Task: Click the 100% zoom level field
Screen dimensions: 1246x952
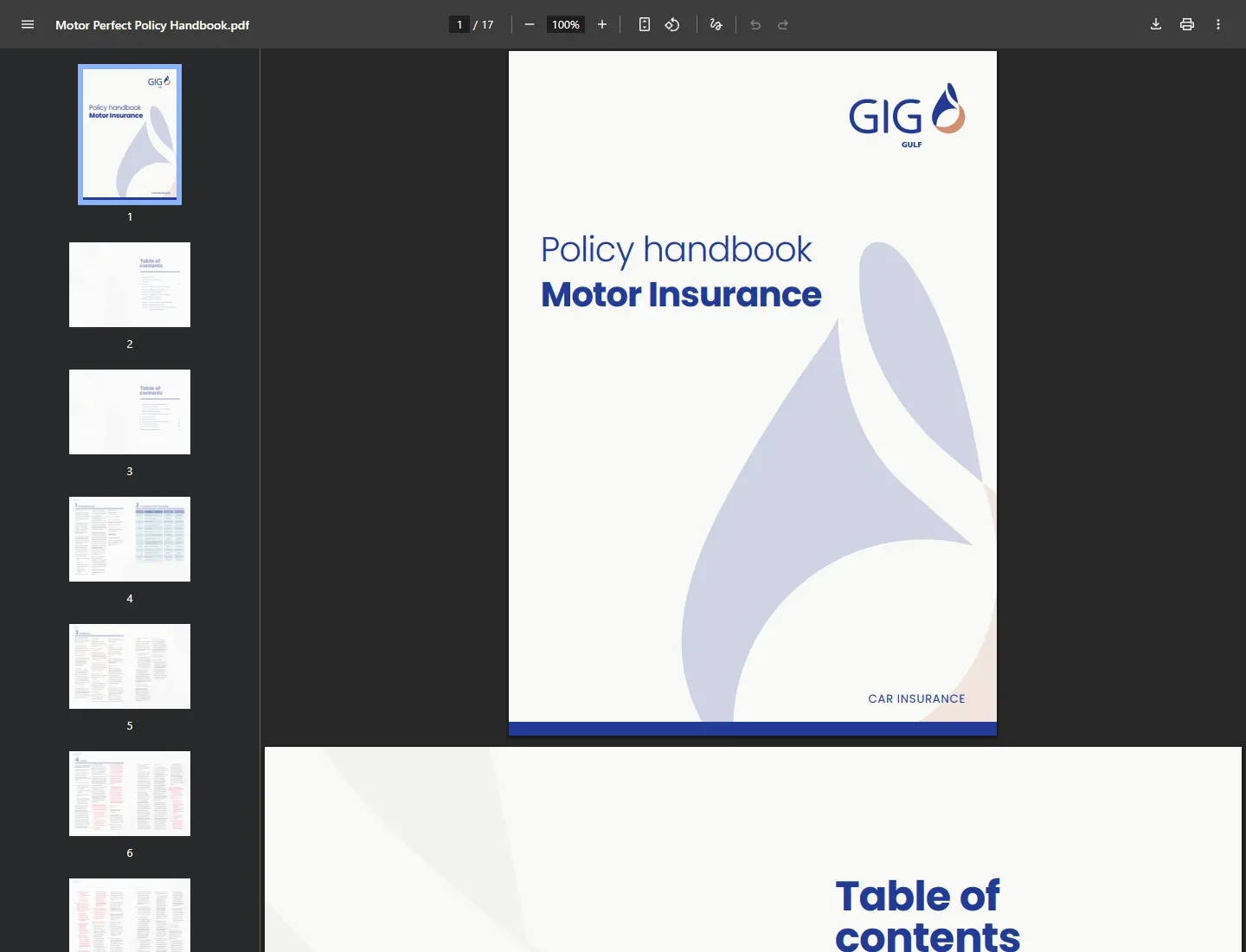Action: point(566,24)
